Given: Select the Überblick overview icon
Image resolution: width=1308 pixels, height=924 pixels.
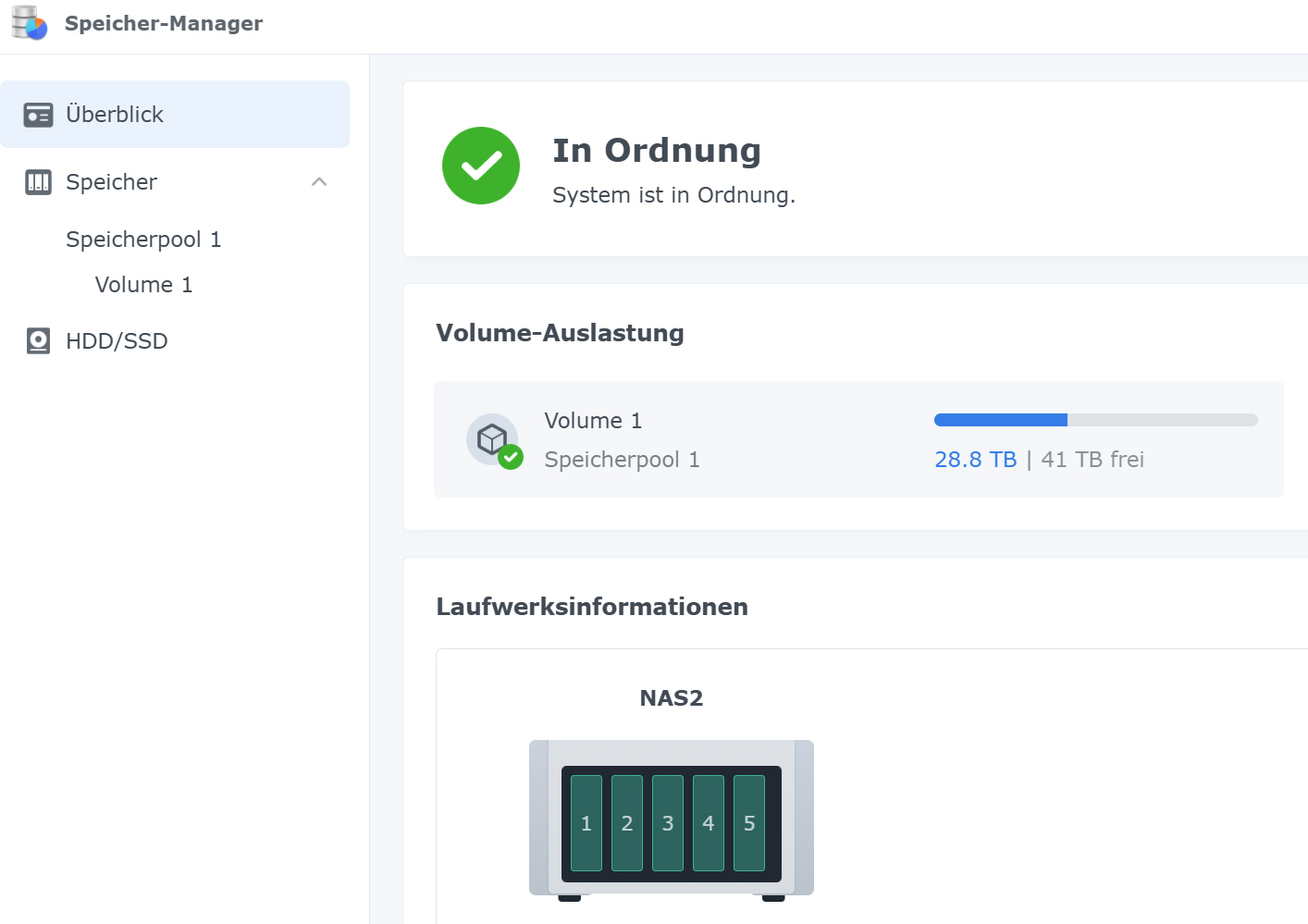Looking at the screenshot, I should [38, 115].
